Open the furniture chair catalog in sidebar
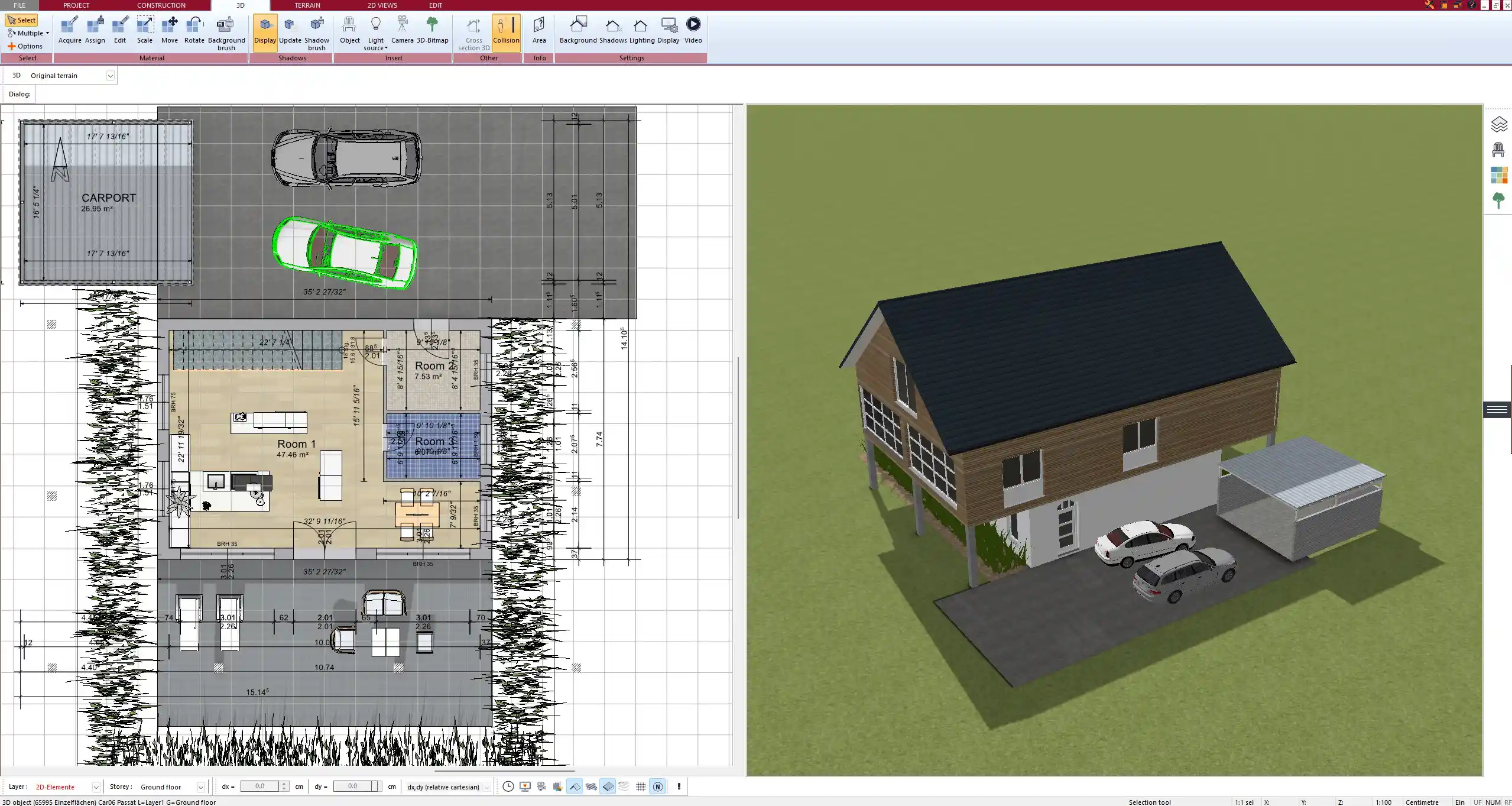This screenshot has width=1512, height=806. [x=1498, y=150]
